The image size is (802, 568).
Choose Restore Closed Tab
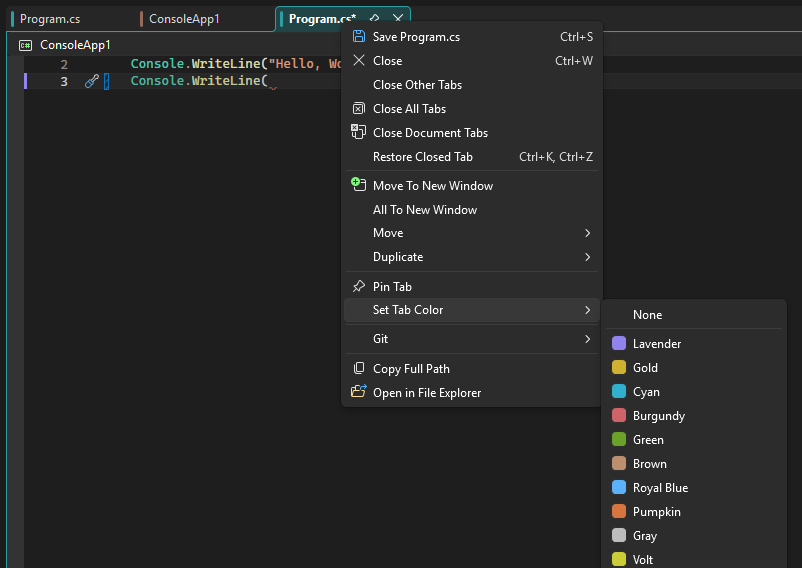click(422, 157)
